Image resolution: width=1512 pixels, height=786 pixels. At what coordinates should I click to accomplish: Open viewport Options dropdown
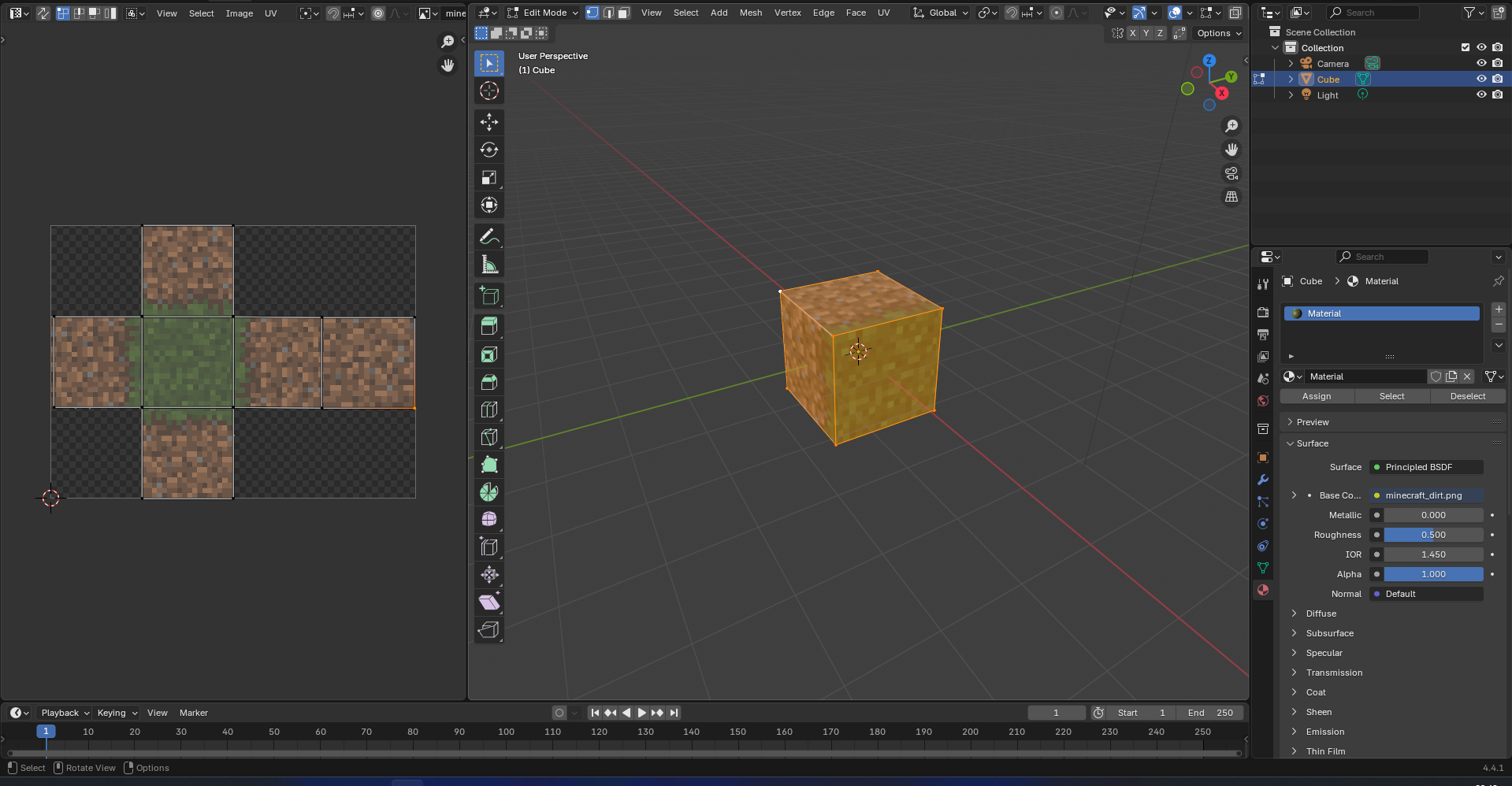tap(1219, 33)
